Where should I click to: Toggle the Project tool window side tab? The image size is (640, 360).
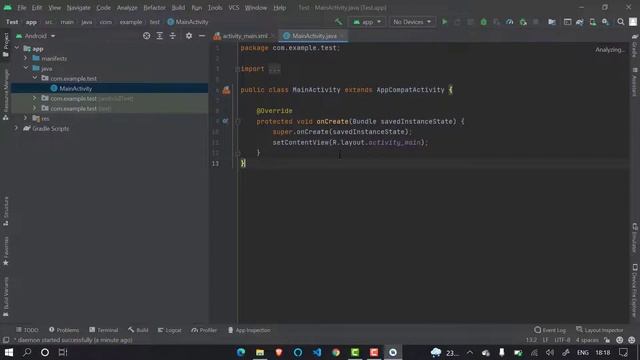[x=6, y=45]
